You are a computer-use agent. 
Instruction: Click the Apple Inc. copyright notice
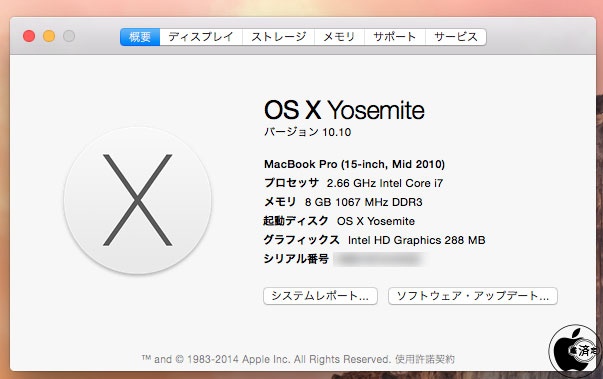tap(266, 359)
